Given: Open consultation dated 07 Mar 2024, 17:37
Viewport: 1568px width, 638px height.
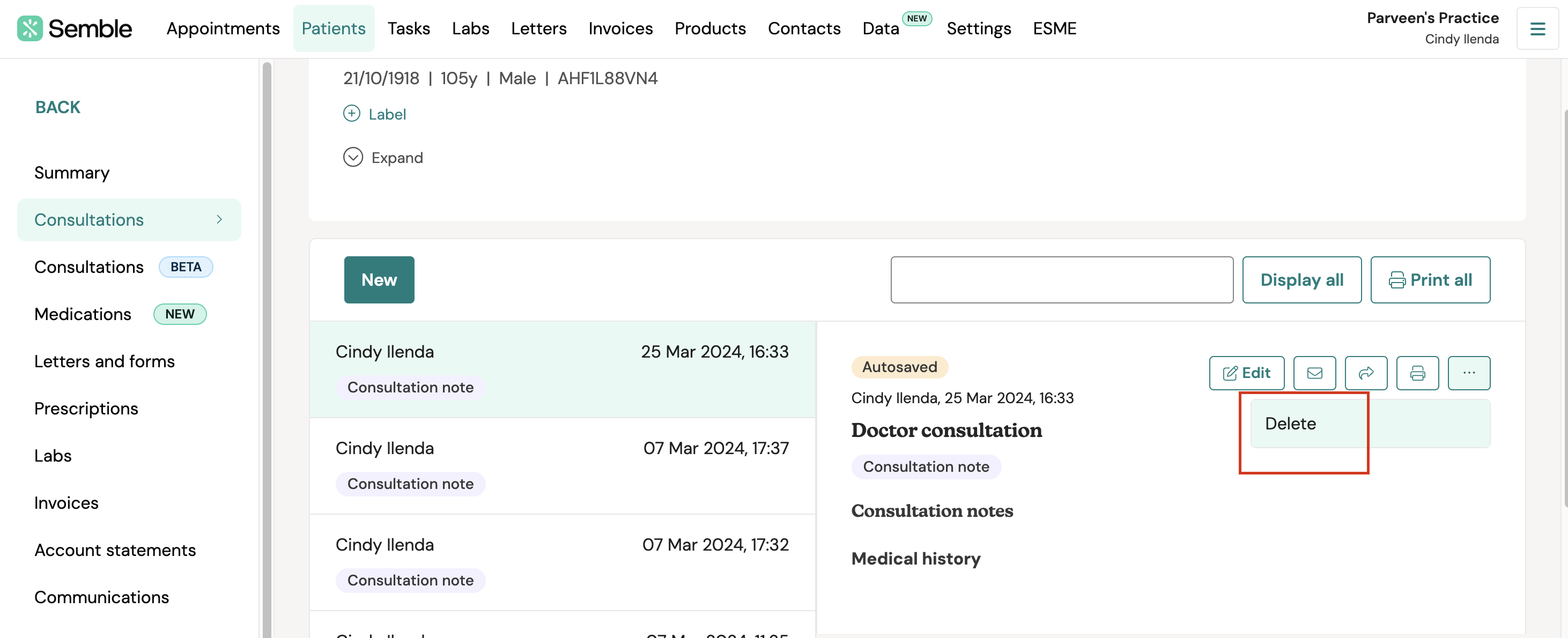Looking at the screenshot, I should (563, 466).
